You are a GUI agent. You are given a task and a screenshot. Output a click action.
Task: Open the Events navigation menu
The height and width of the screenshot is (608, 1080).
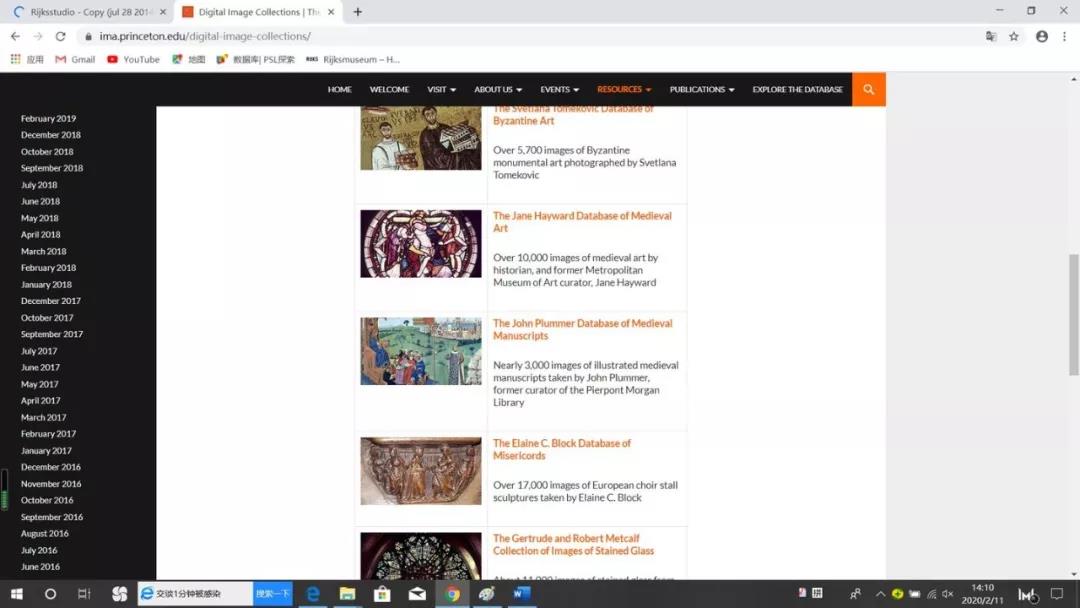[x=559, y=89]
